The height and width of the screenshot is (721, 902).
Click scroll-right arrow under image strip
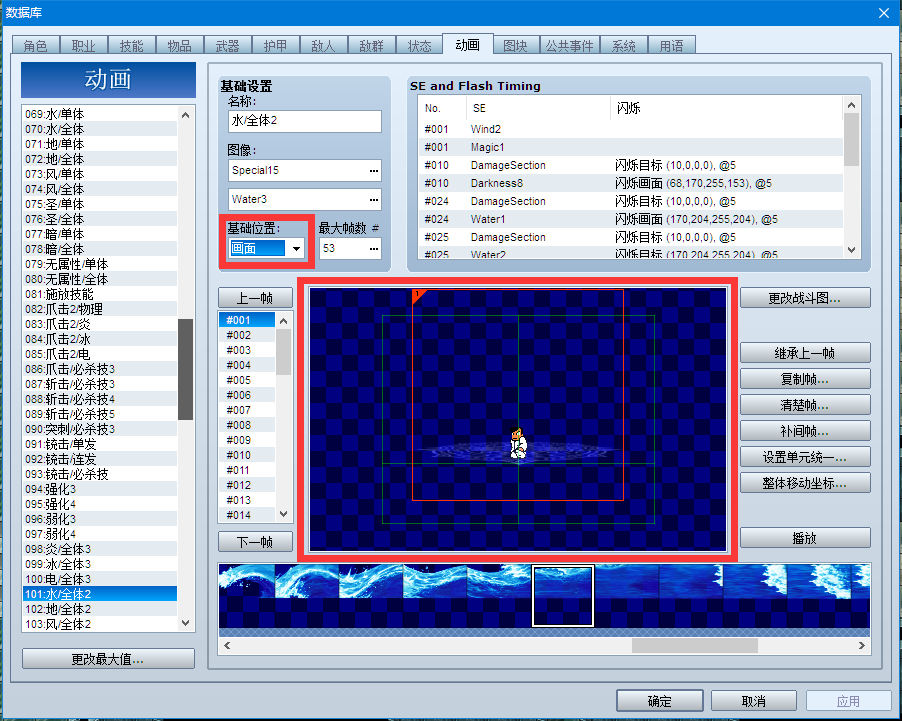(x=861, y=646)
